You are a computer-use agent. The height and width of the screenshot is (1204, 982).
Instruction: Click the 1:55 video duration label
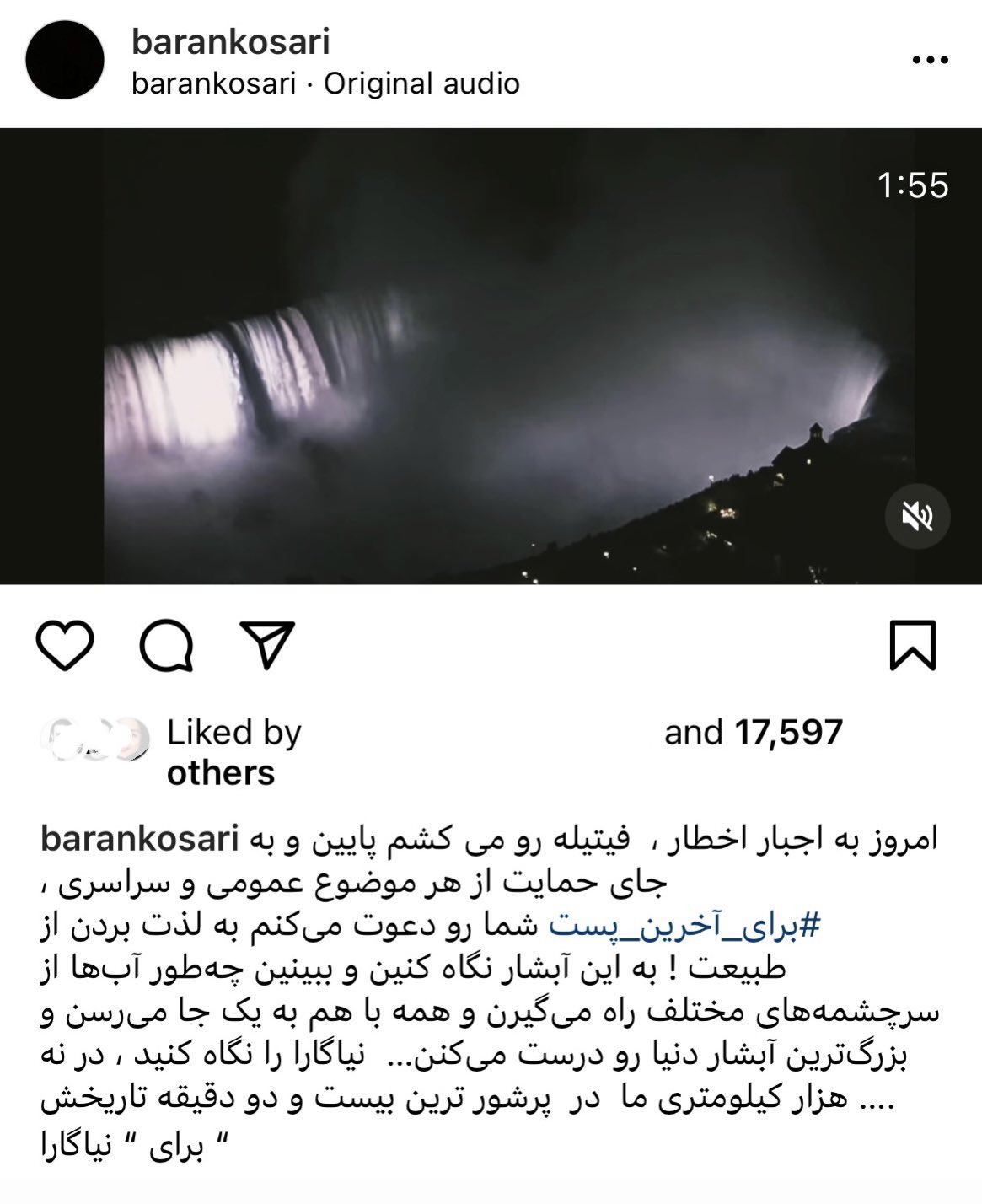click(x=913, y=185)
